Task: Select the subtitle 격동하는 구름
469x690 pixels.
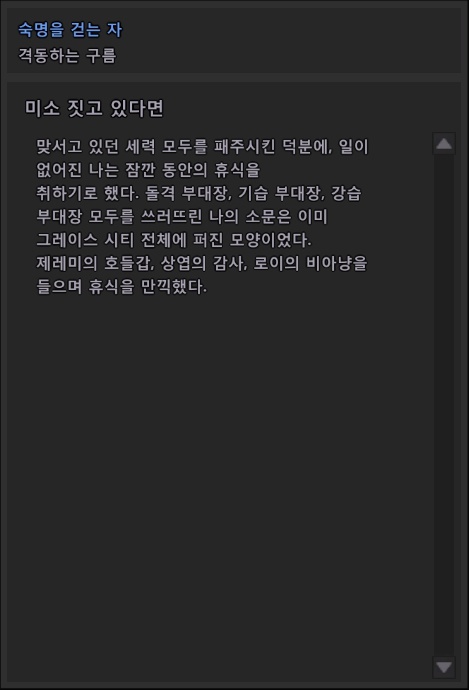Action: point(67,56)
